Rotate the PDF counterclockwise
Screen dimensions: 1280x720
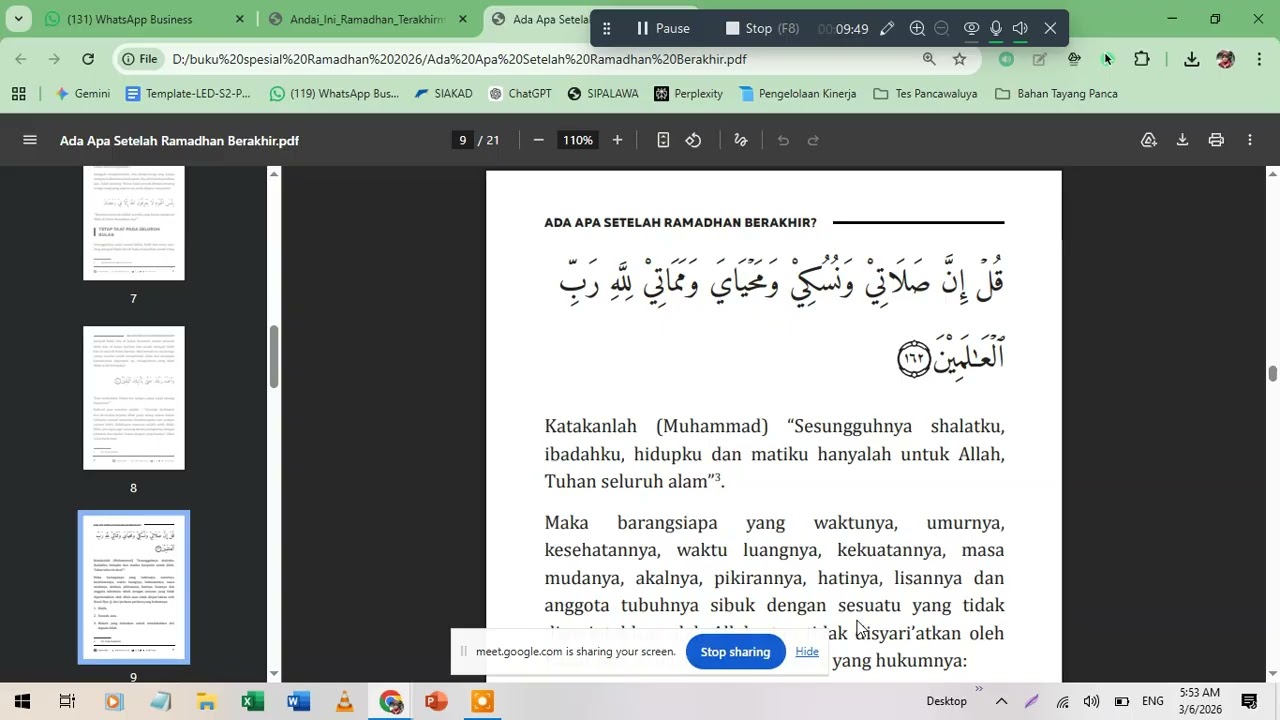[693, 140]
